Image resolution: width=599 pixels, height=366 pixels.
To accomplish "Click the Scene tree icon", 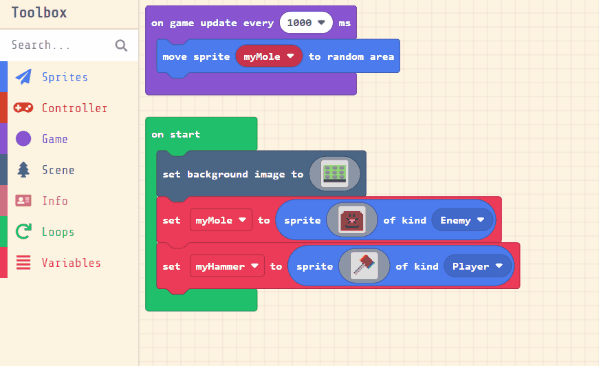I will [x=23, y=170].
